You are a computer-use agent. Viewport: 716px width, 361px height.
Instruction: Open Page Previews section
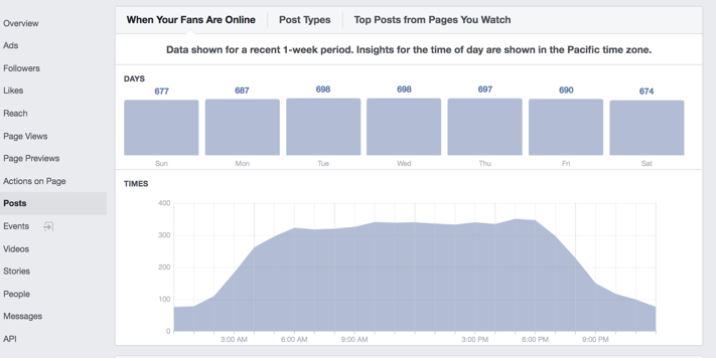point(31,158)
